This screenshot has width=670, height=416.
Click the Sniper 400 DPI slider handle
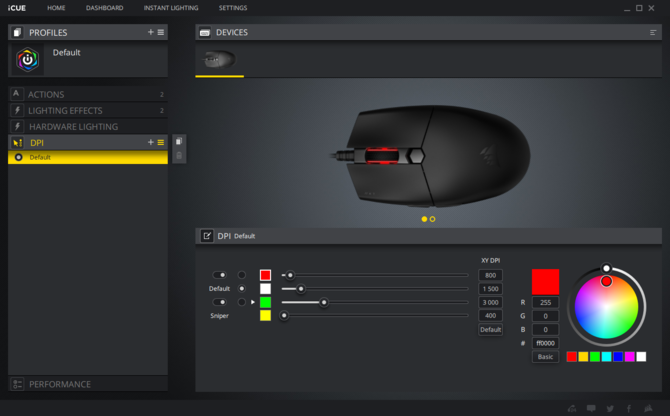[x=284, y=316]
